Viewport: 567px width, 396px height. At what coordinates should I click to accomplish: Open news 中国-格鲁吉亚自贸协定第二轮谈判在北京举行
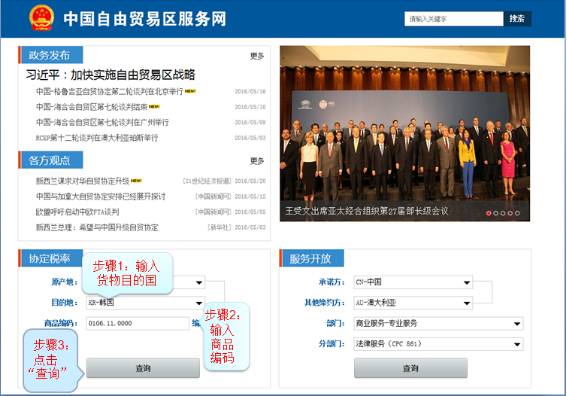point(110,91)
